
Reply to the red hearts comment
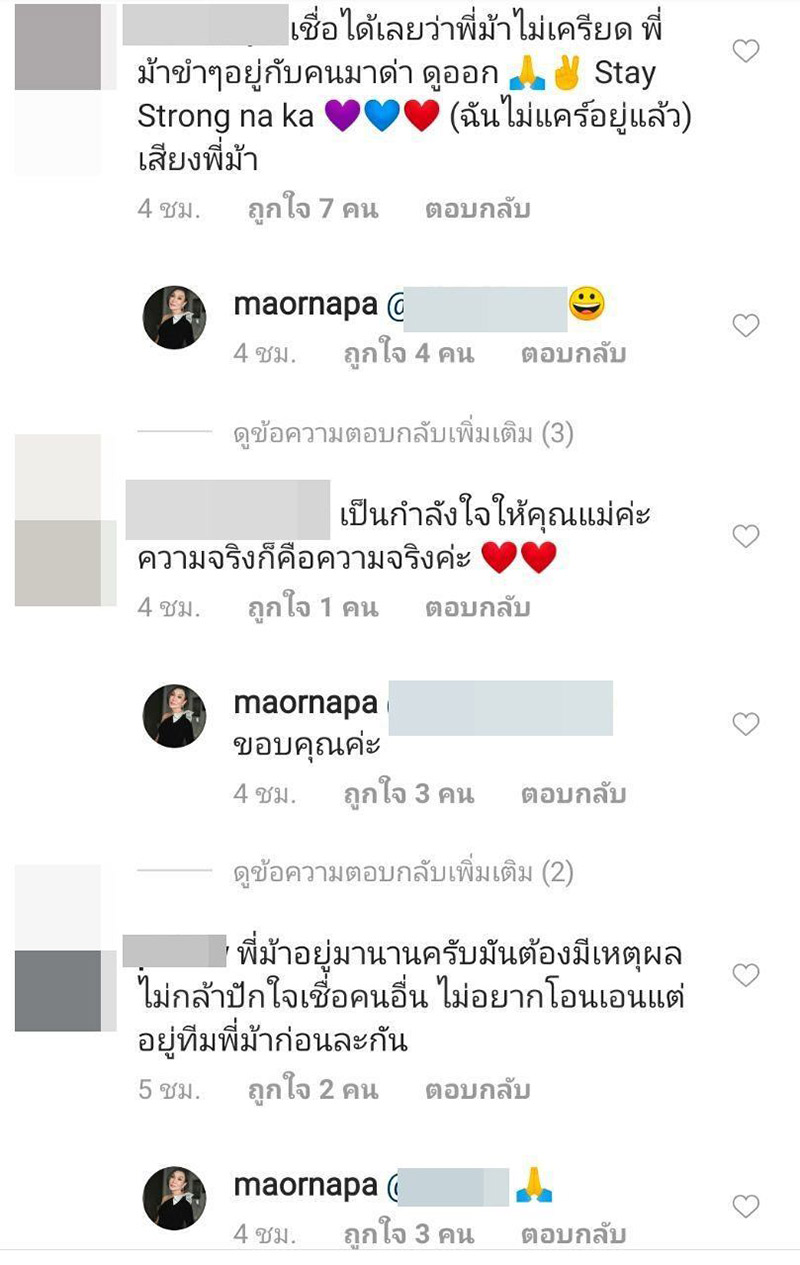[477, 608]
